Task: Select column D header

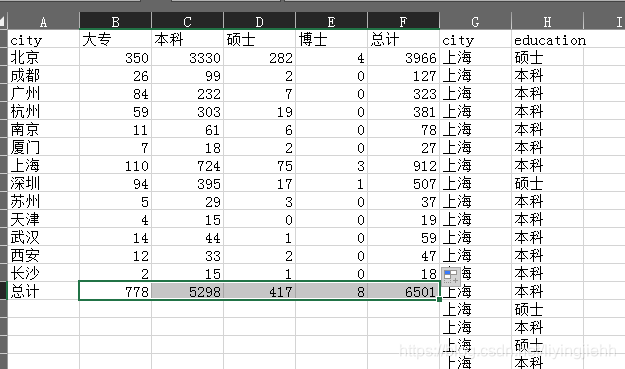Action: 259,22
